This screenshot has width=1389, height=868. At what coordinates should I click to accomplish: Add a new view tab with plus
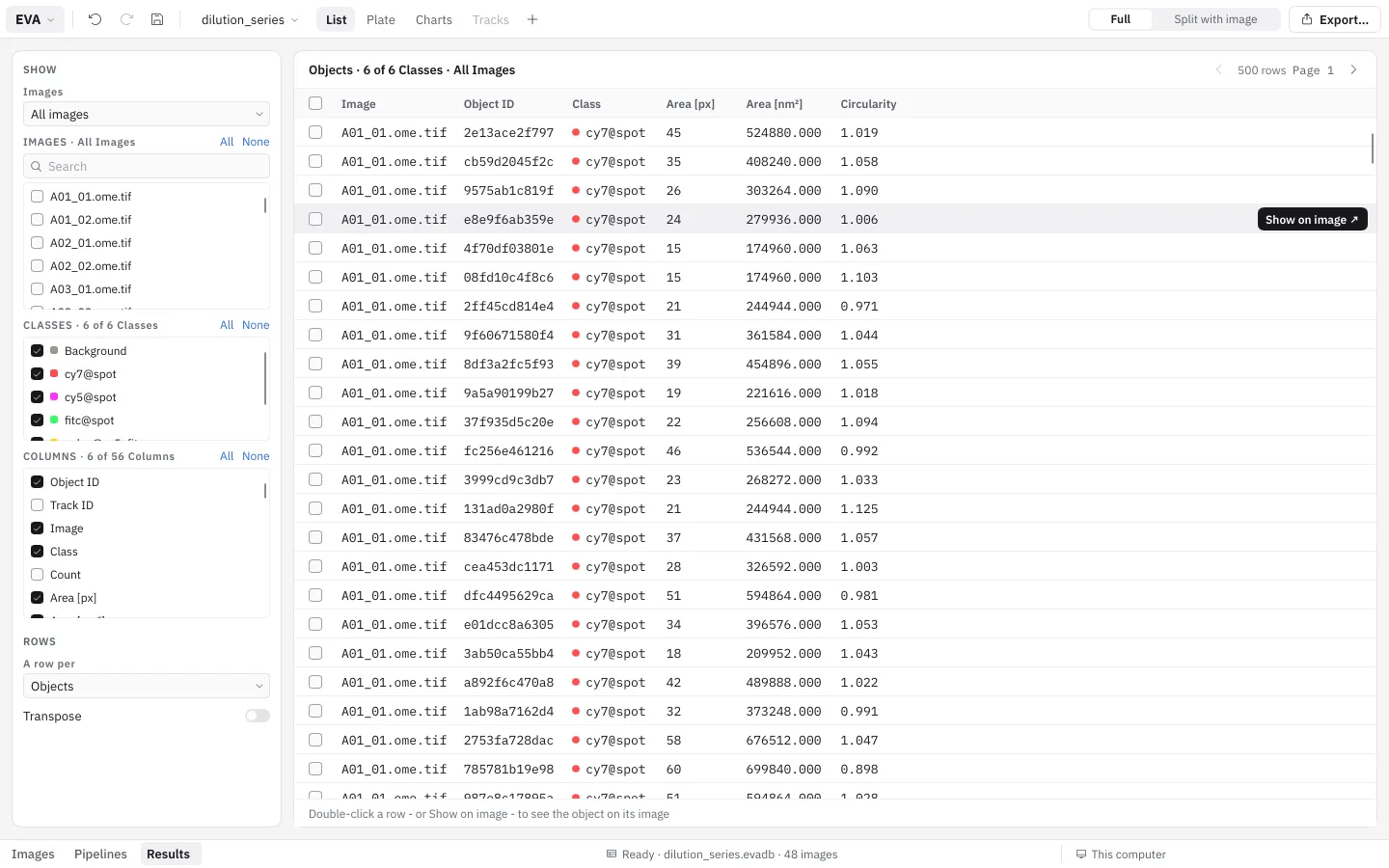(532, 19)
